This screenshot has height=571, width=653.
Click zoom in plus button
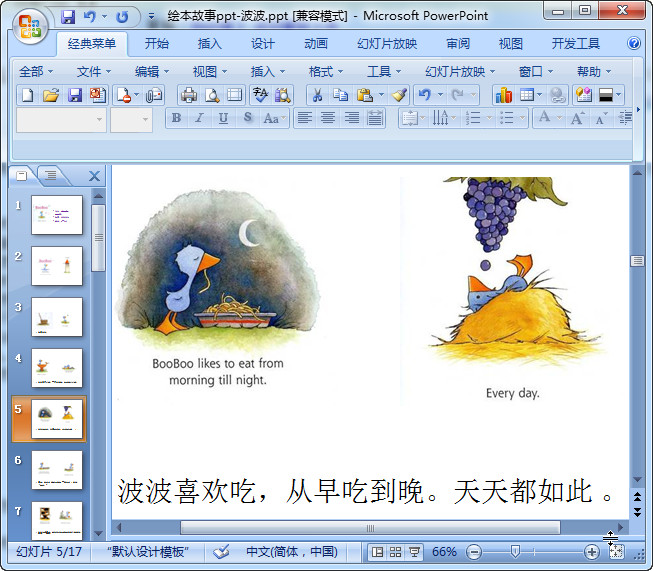coord(591,552)
